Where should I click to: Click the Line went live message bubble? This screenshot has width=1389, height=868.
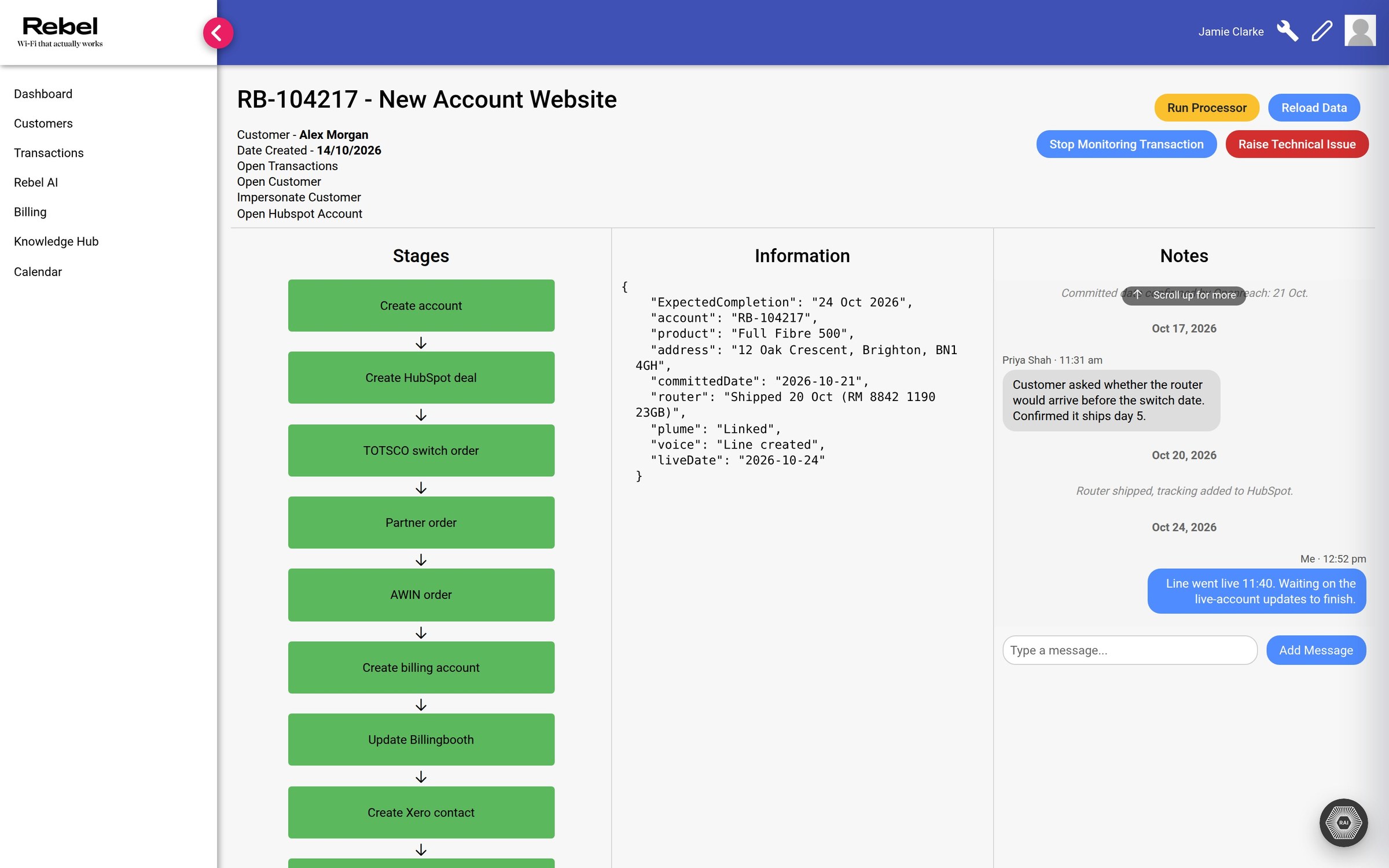click(1256, 591)
